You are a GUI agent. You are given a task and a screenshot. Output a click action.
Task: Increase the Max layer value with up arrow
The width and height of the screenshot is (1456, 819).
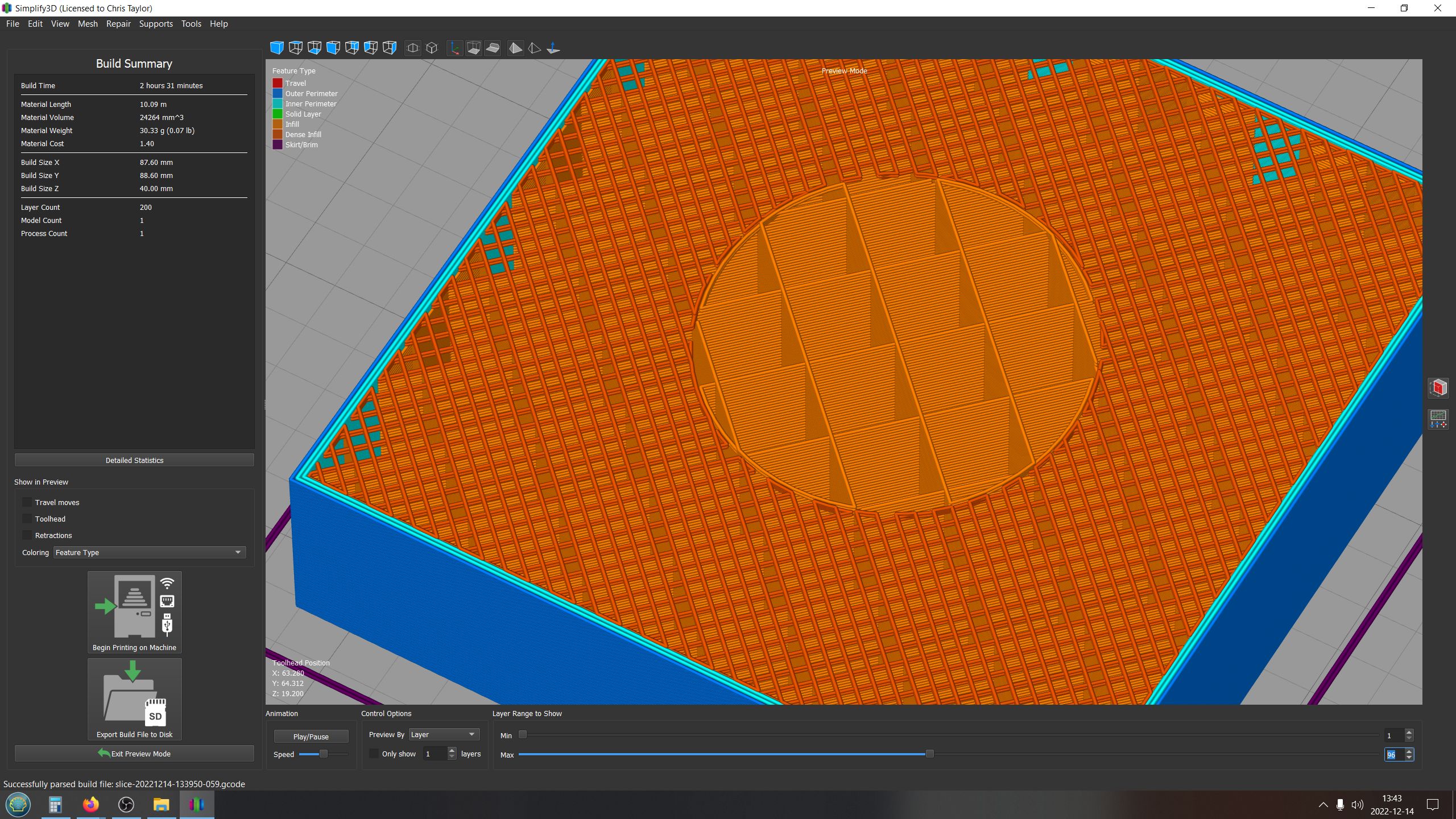tap(1409, 751)
